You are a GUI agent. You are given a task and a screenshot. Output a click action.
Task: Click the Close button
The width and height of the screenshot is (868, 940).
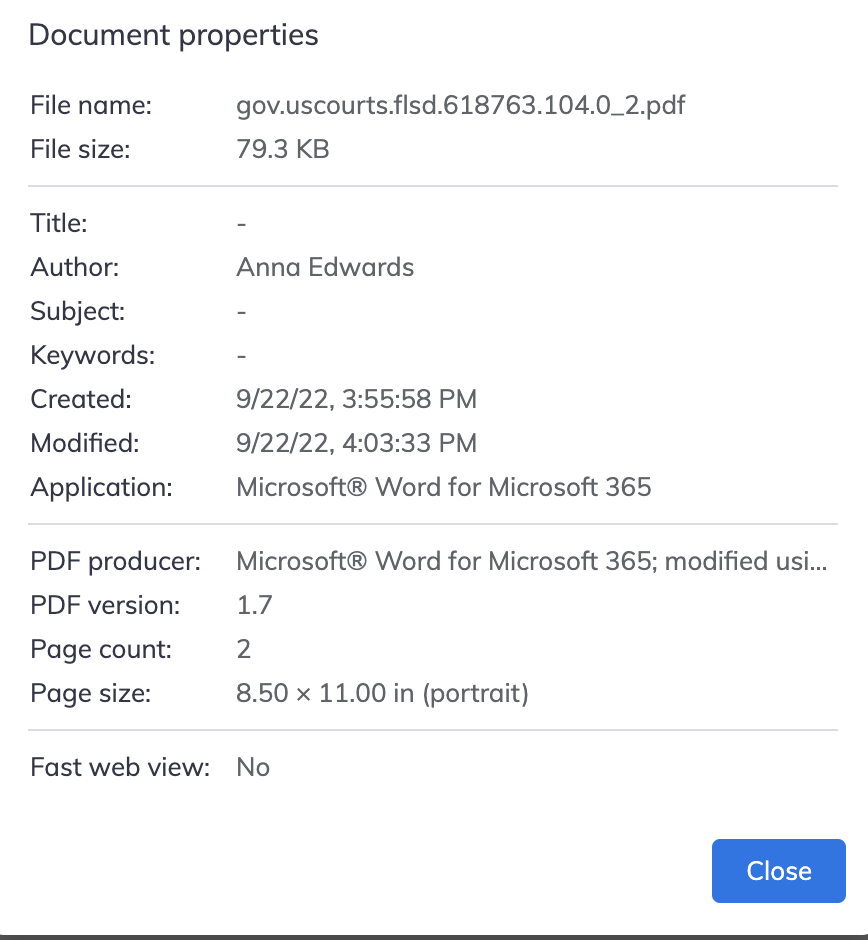pos(778,871)
